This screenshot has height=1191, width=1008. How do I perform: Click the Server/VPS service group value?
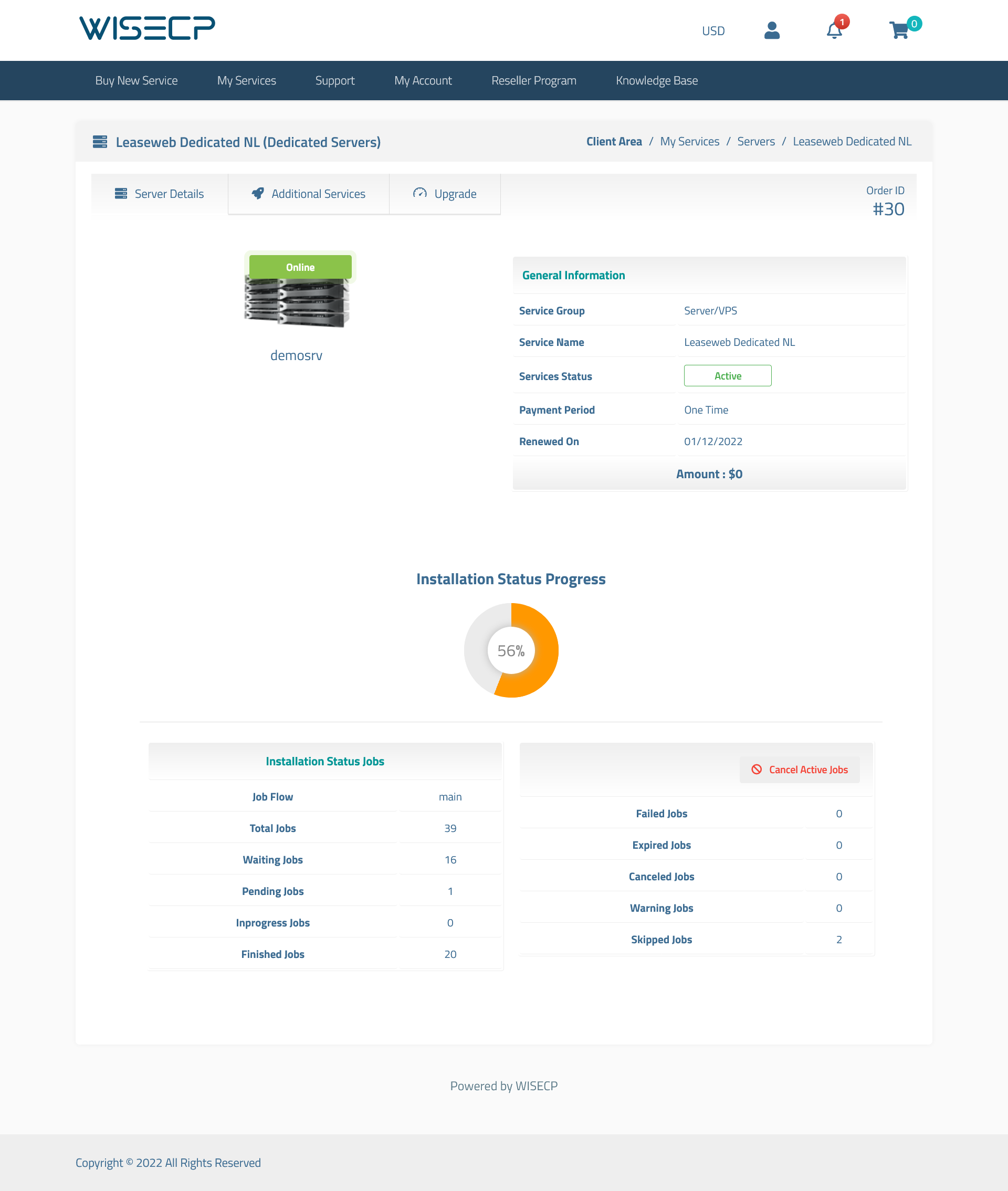click(x=710, y=311)
